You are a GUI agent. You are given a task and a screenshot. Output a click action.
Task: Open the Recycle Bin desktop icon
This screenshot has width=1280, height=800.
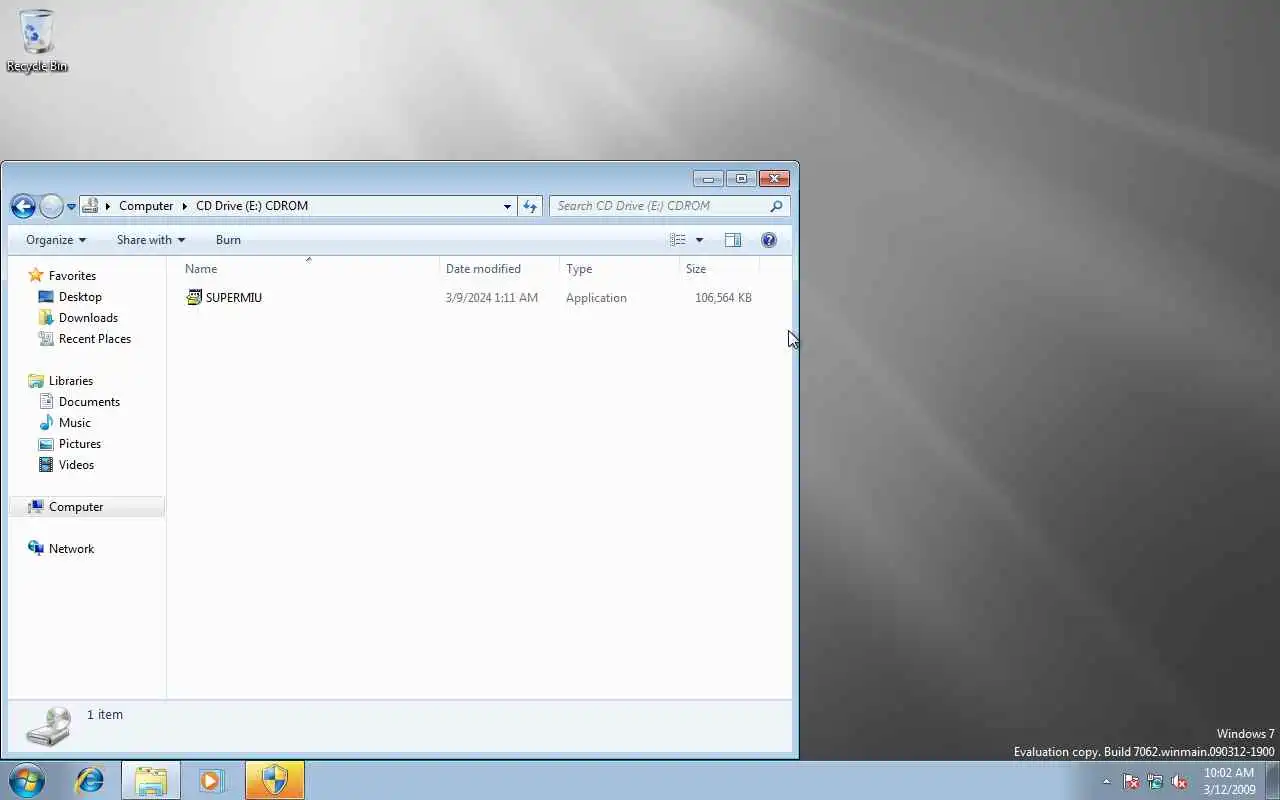click(x=37, y=41)
